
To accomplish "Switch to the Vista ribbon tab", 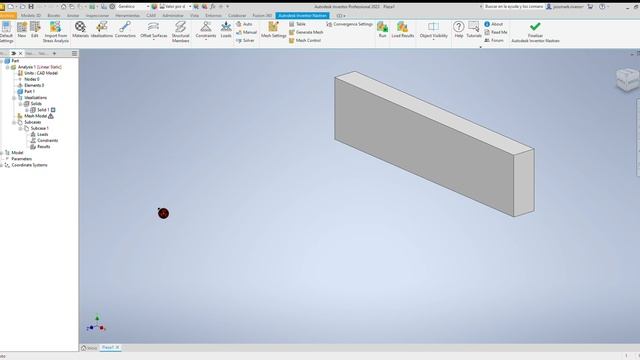I will coord(194,16).
